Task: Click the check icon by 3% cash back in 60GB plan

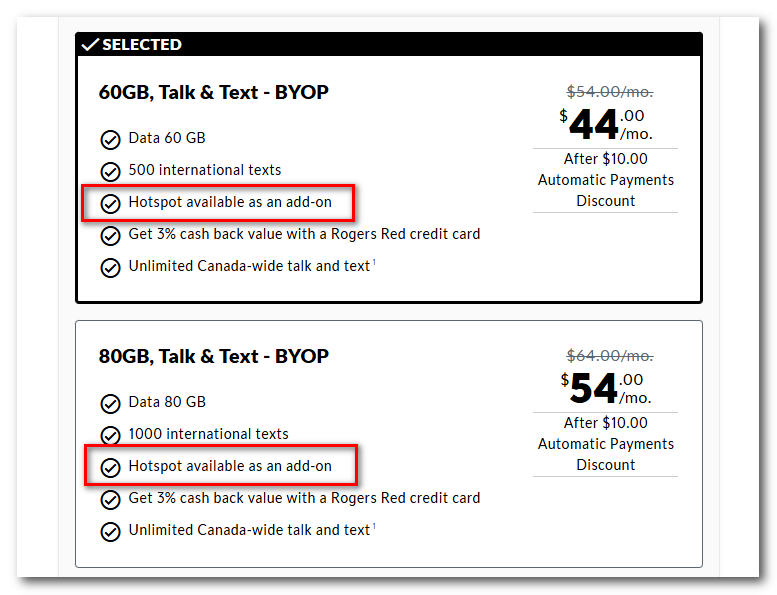Action: click(110, 236)
